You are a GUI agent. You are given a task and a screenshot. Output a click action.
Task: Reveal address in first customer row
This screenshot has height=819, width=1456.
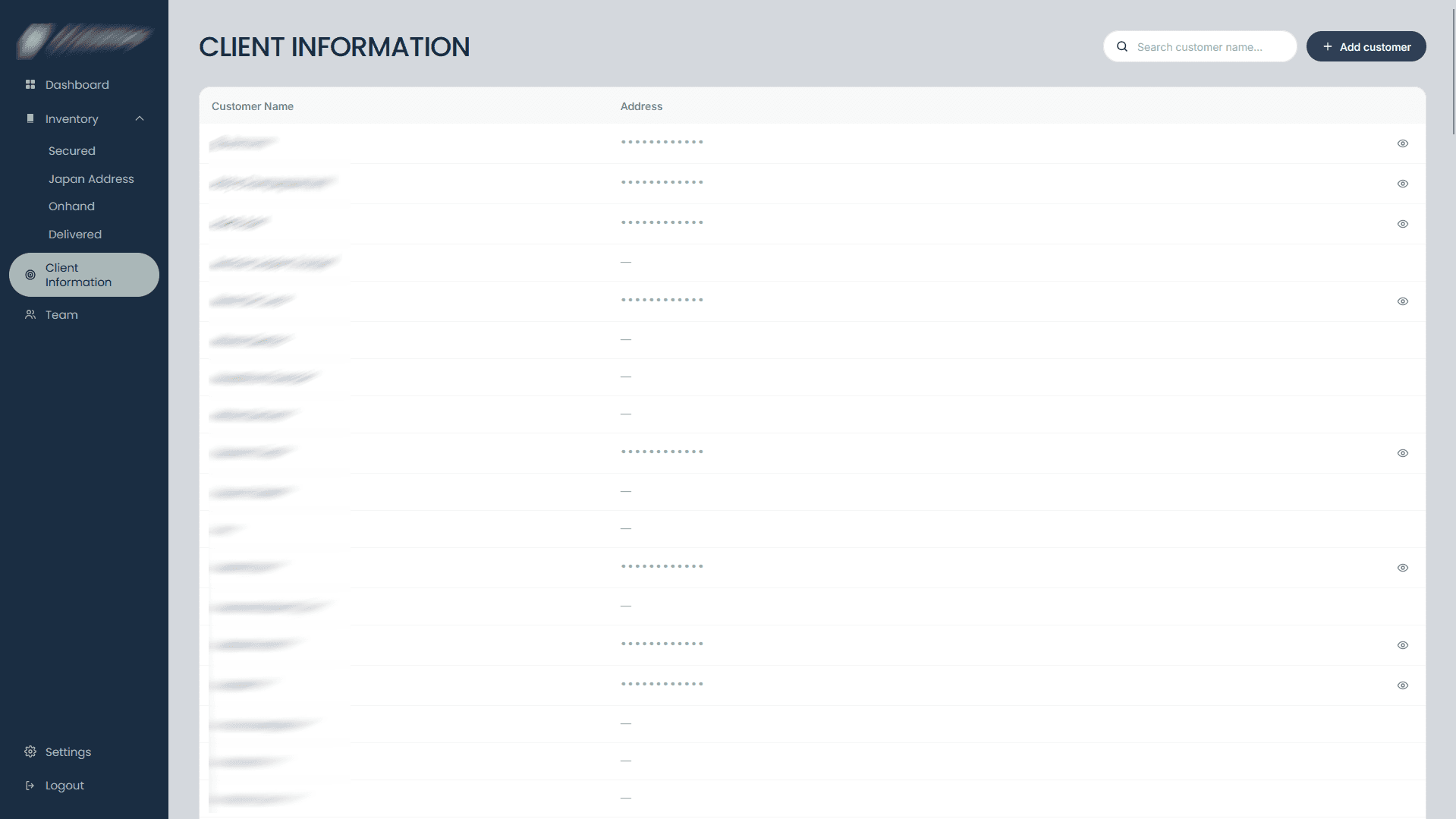[x=1403, y=143]
